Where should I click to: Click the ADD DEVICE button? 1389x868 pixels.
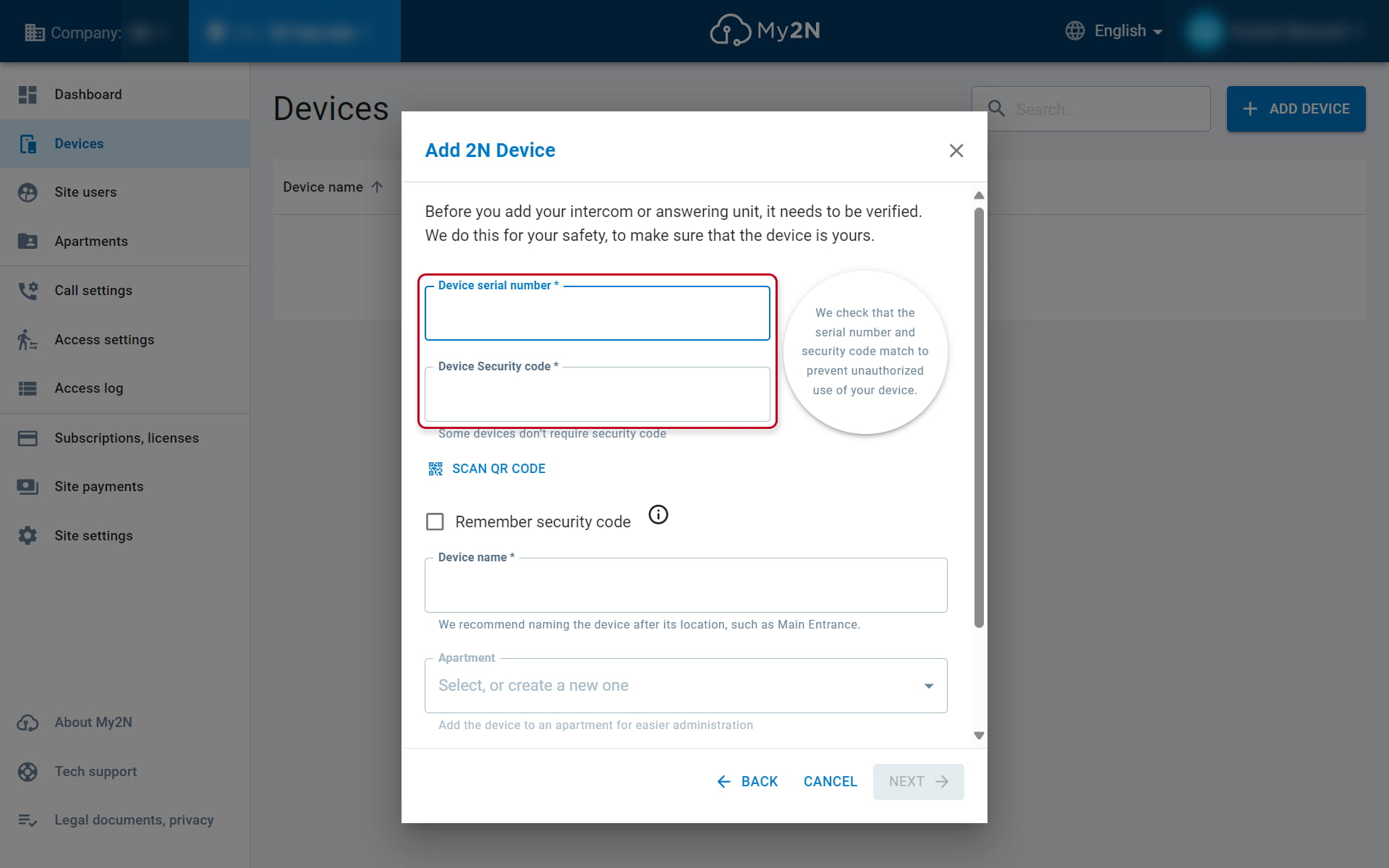tap(1296, 109)
